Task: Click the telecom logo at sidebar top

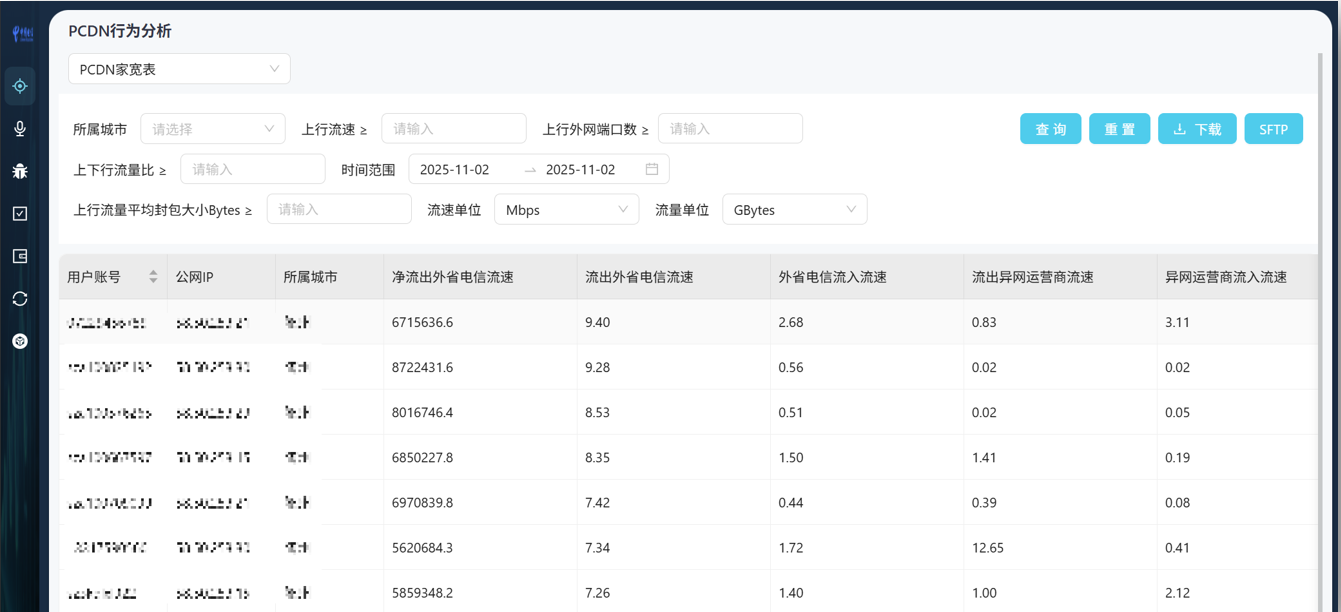Action: (22, 35)
